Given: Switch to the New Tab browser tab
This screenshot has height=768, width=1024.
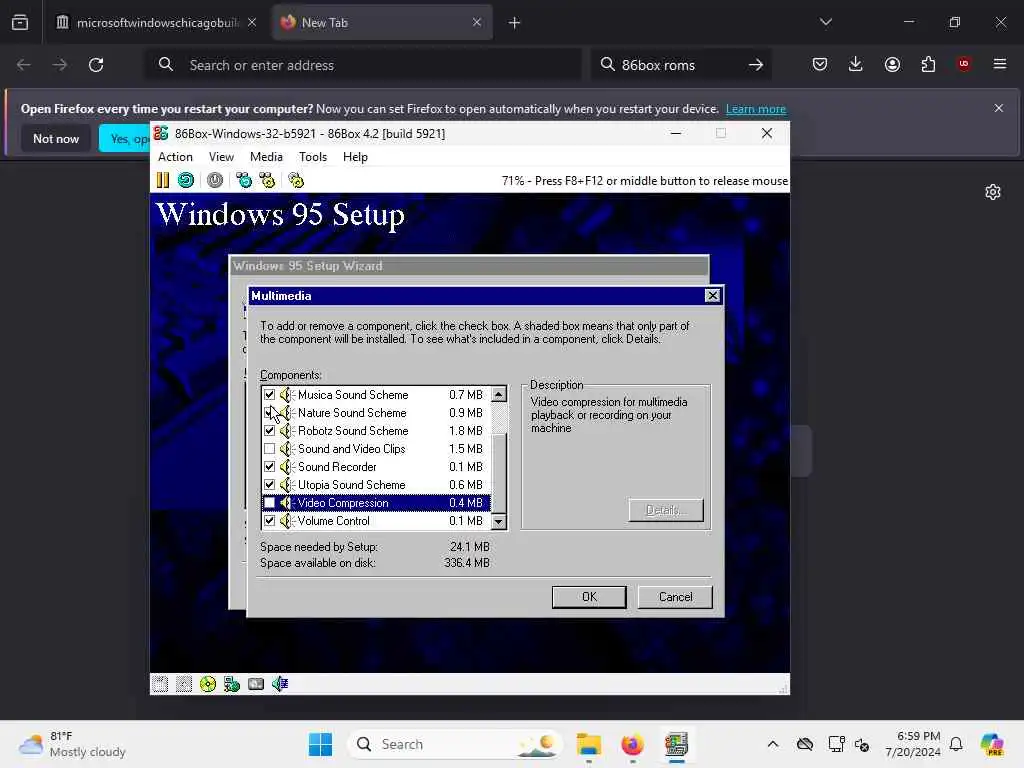Looking at the screenshot, I should (382, 23).
